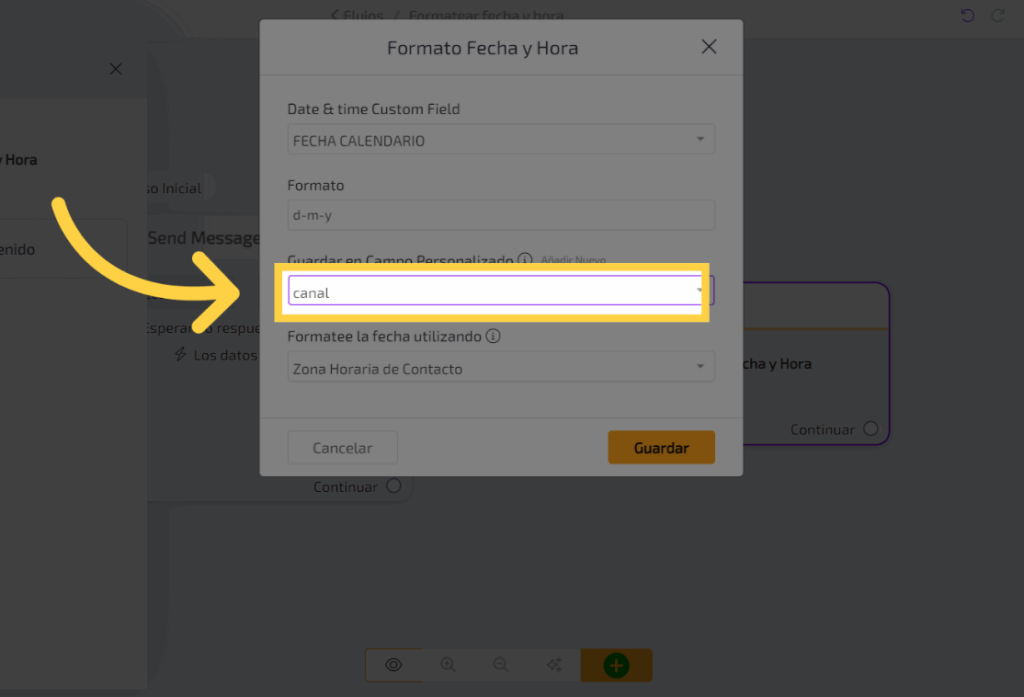Go back to Flujos breadcrumb

coord(361,15)
